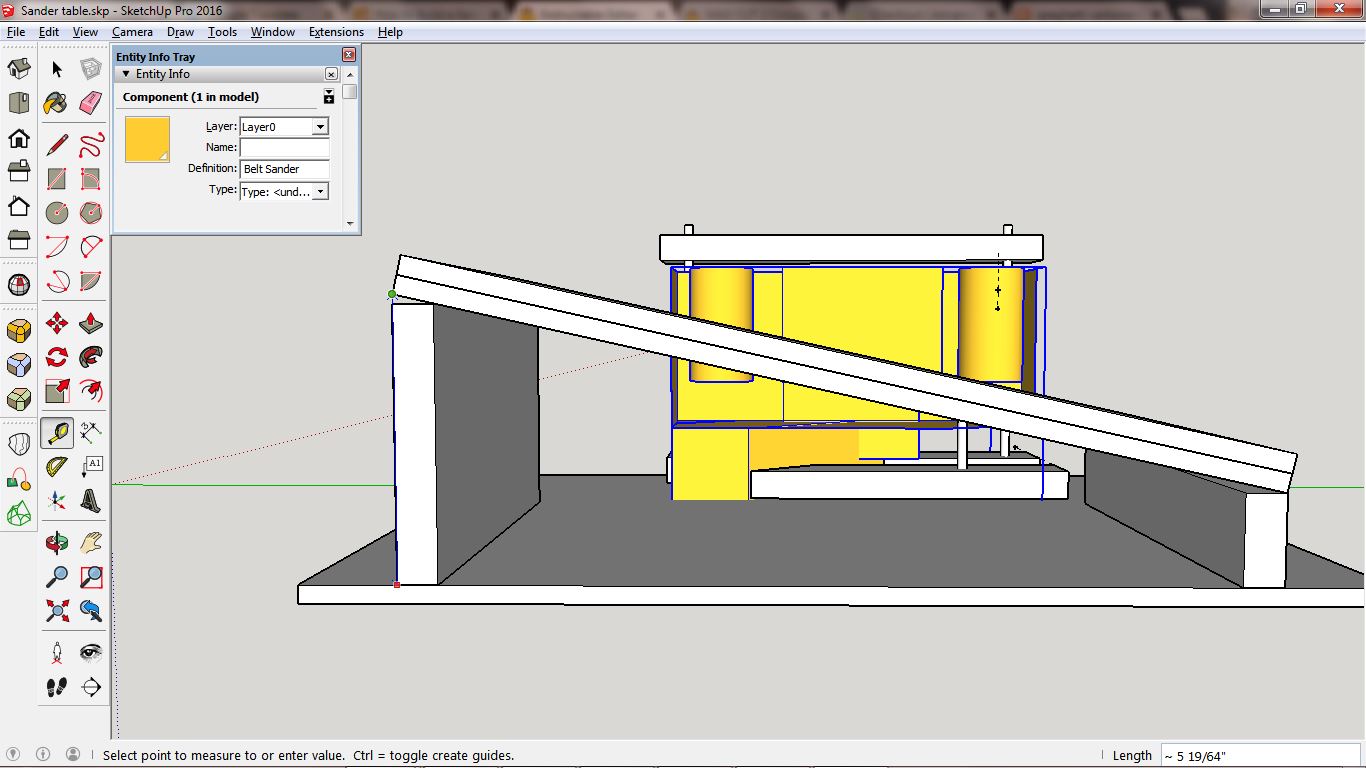Choose the Walk footprints tool
The height and width of the screenshot is (768, 1366).
coord(57,687)
